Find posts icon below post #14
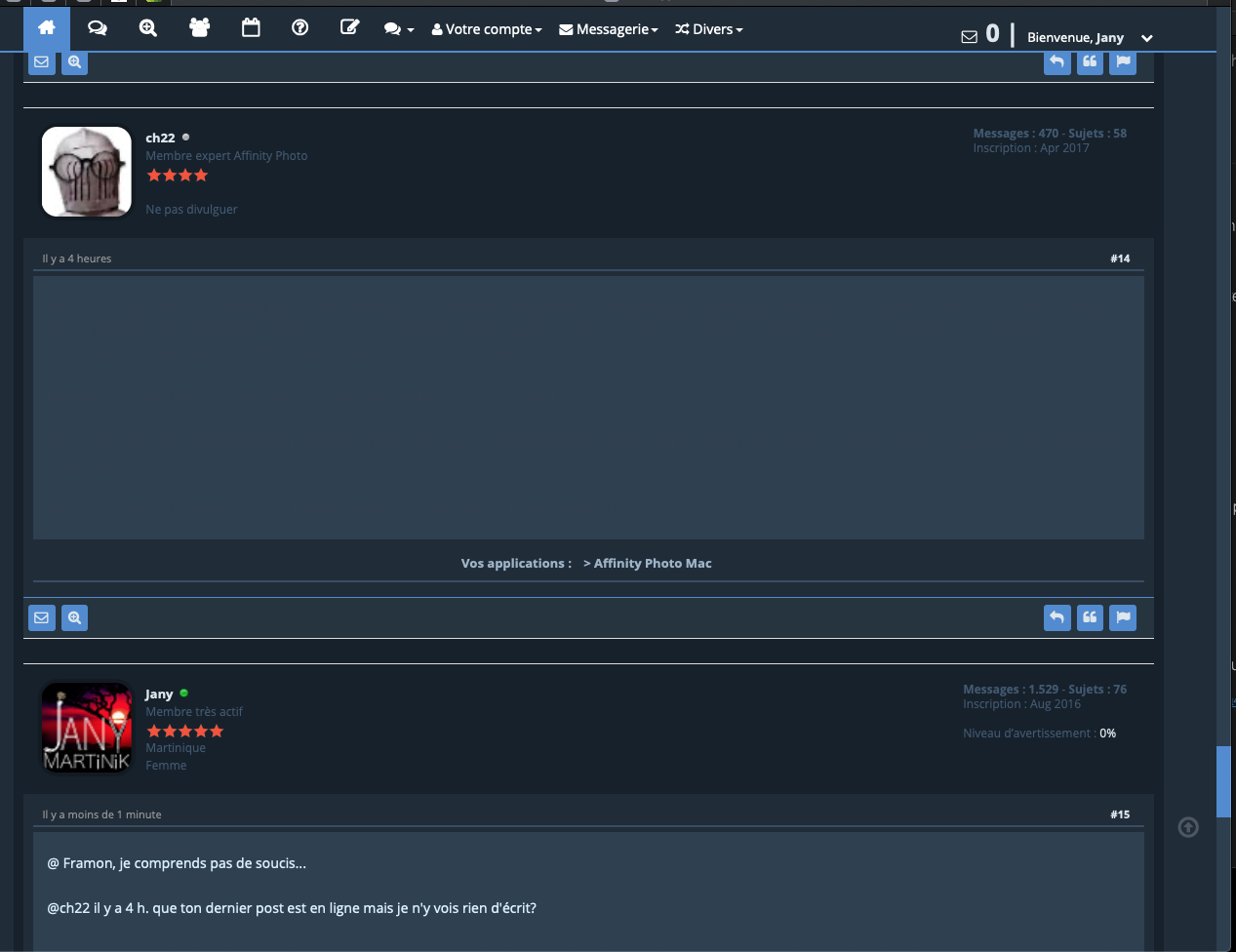Viewport: 1236px width, 952px height. (74, 617)
